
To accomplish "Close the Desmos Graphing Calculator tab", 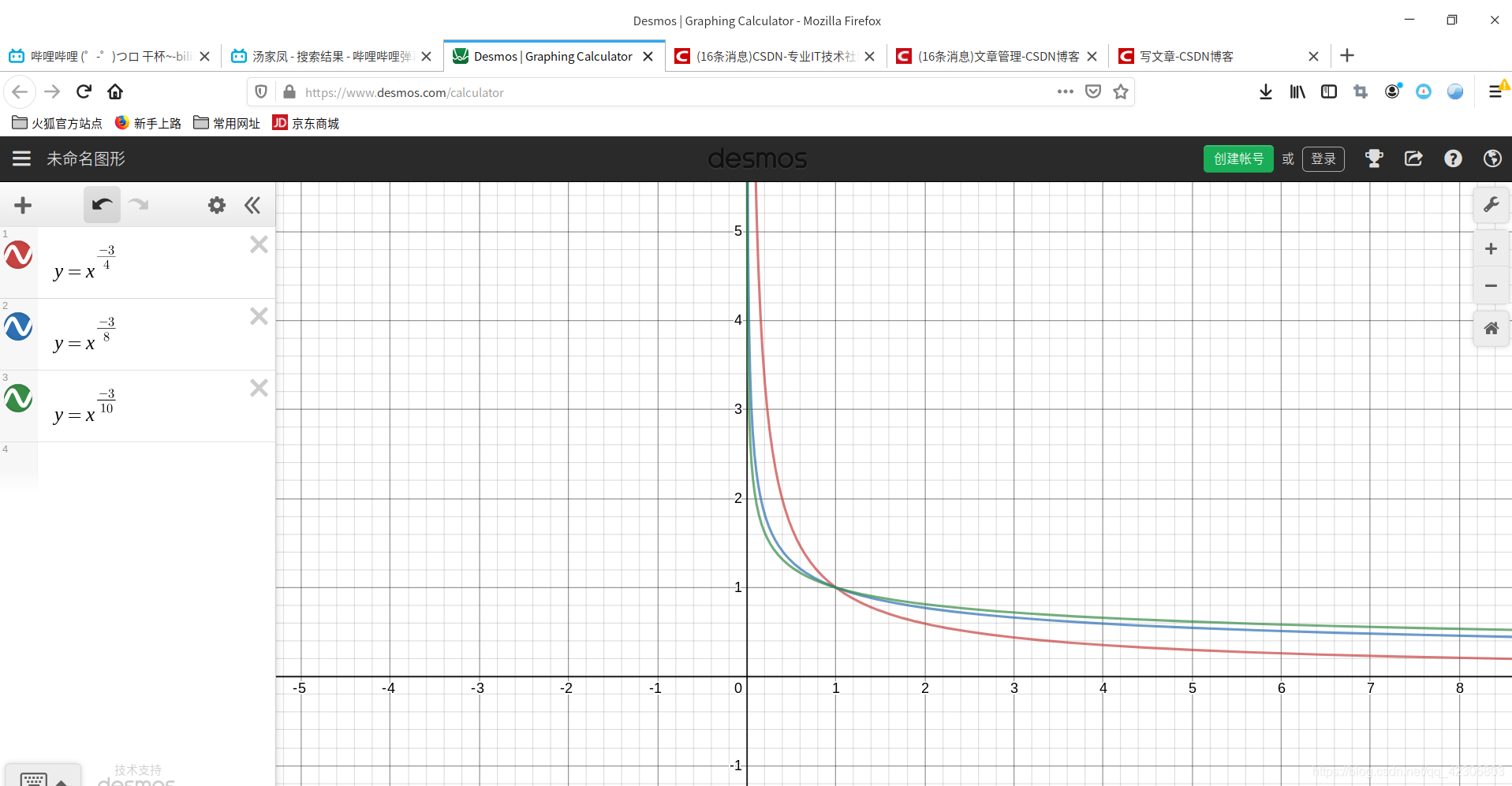I will pyautogui.click(x=648, y=56).
